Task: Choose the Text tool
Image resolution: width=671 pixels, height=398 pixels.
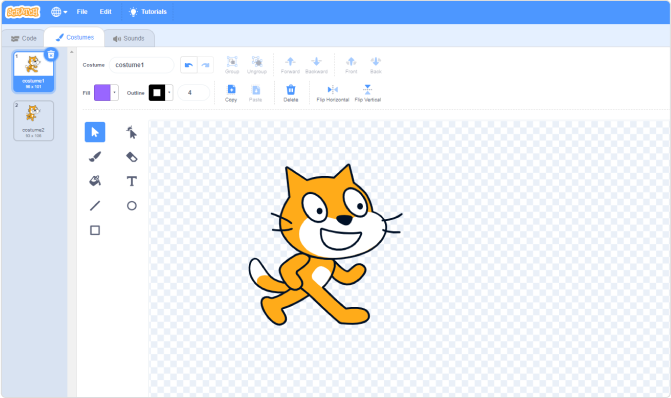Action: (132, 181)
